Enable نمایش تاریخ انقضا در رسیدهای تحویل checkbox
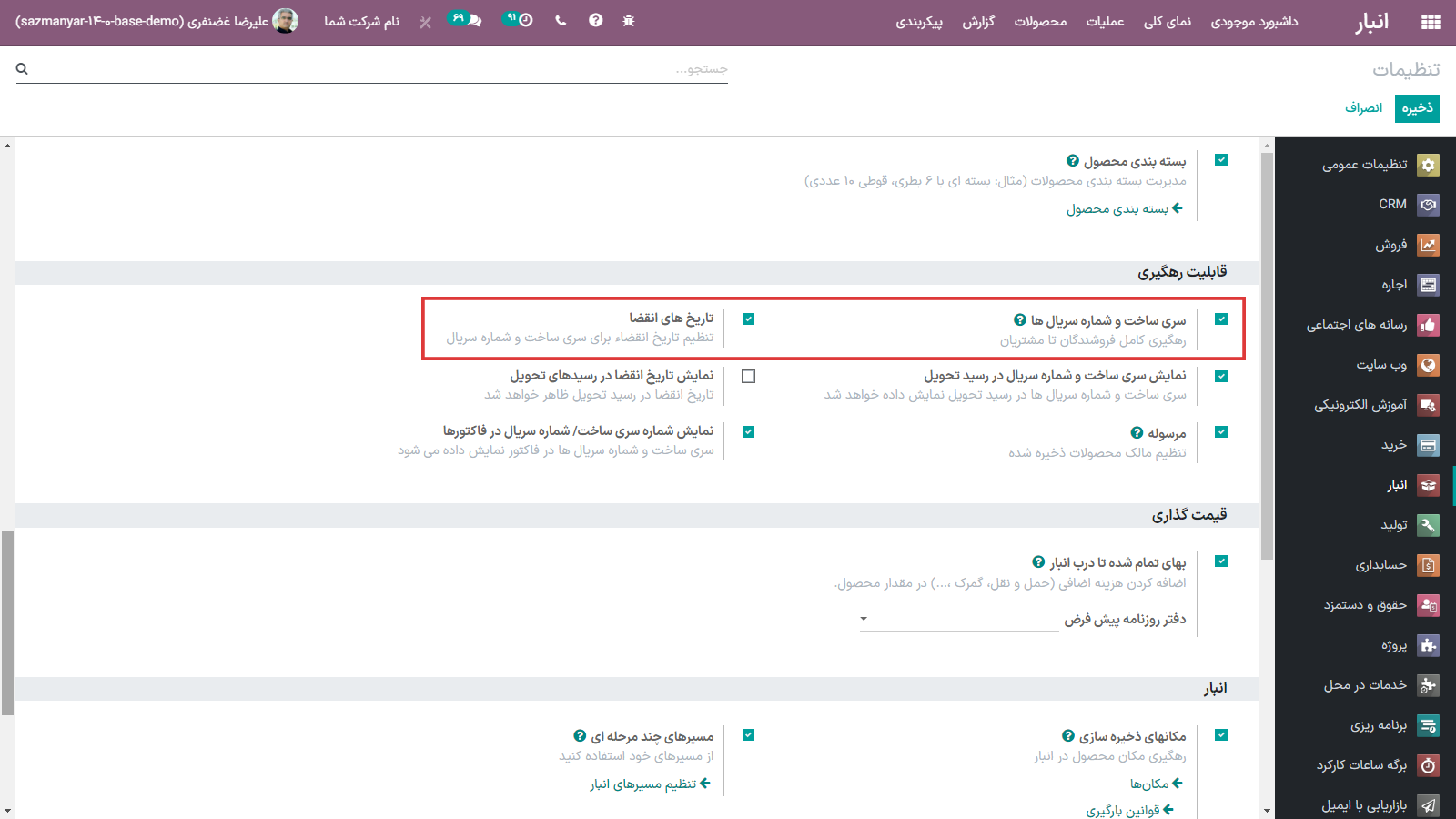This screenshot has height=819, width=1456. [x=748, y=376]
